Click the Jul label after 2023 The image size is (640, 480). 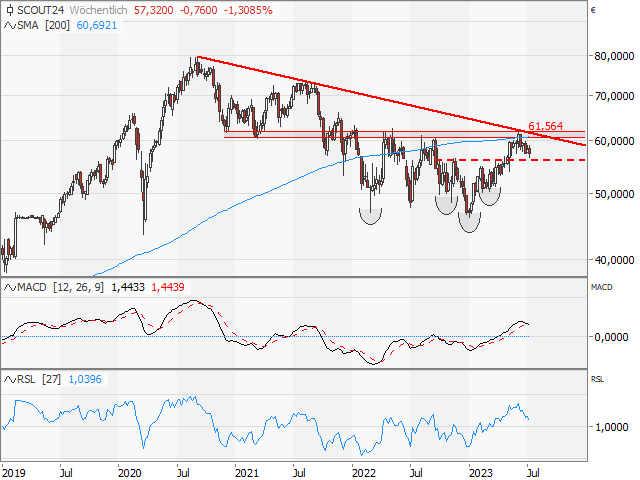[533, 473]
